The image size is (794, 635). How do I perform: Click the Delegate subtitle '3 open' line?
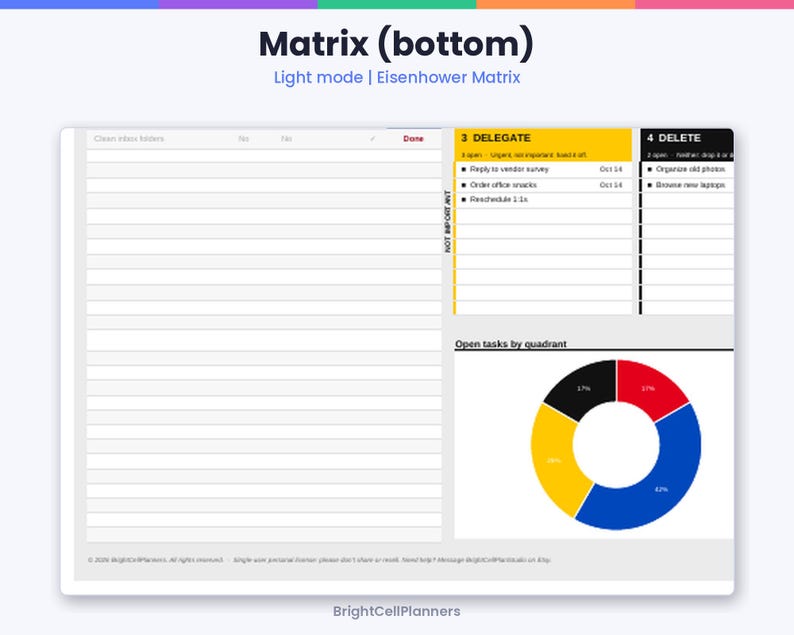[x=524, y=155]
